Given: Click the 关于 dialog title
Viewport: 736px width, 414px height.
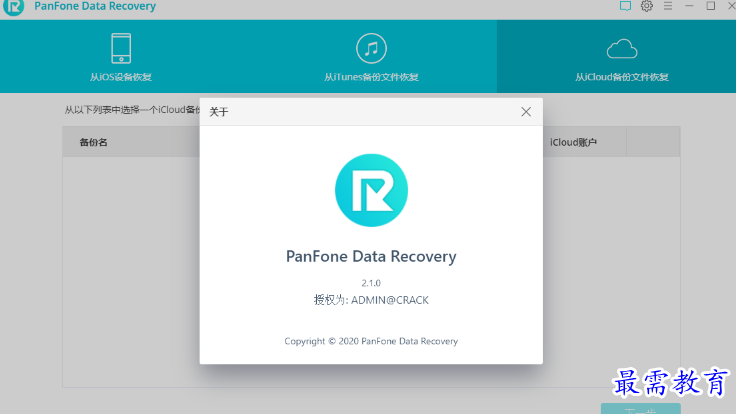Looking at the screenshot, I should 219,112.
